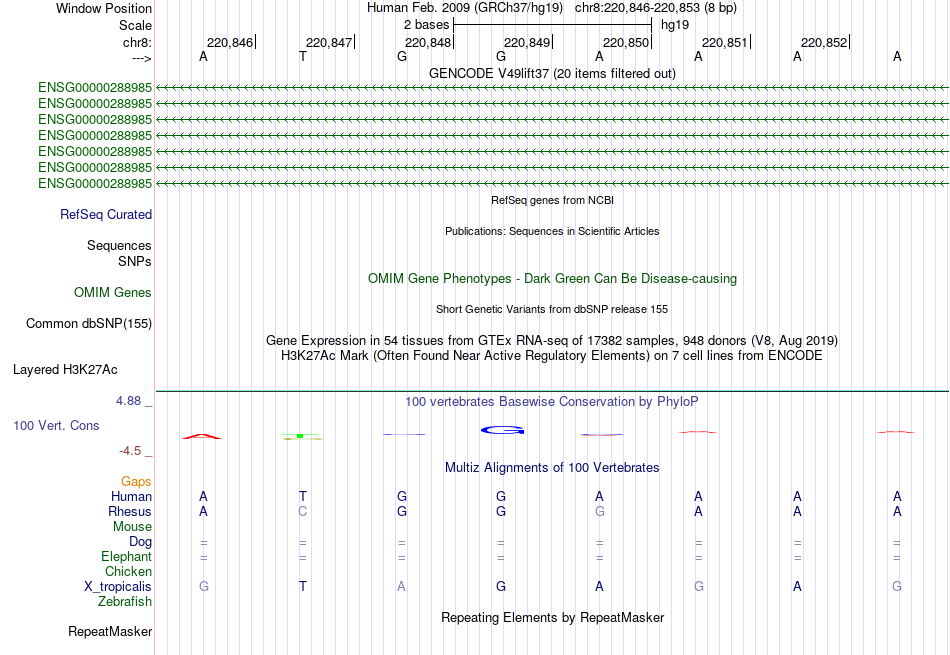Click the ---> strand direction arrow label

pyautogui.click(x=141, y=58)
